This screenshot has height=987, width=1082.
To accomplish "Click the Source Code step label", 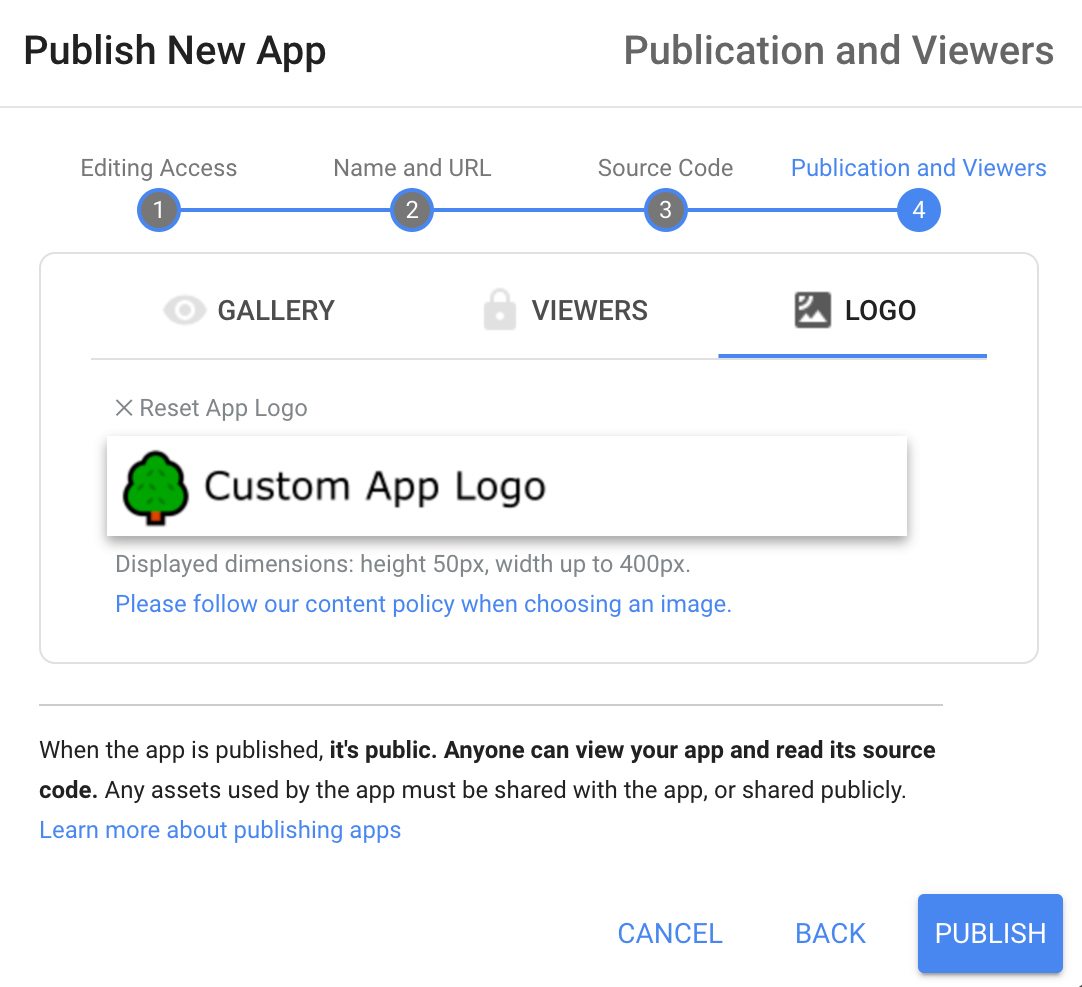I will [665, 167].
